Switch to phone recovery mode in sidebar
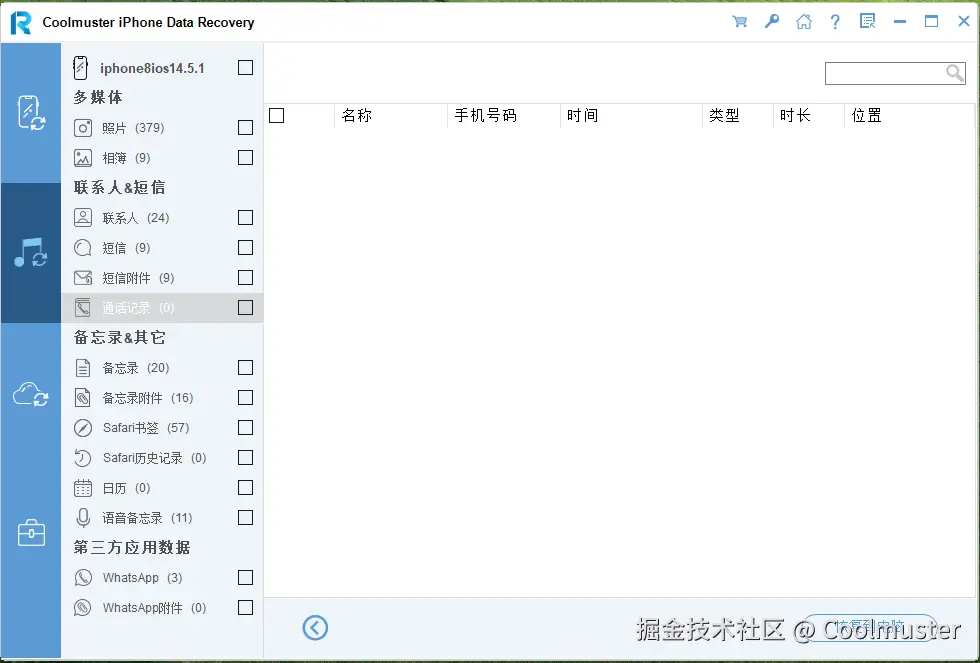 click(x=31, y=110)
